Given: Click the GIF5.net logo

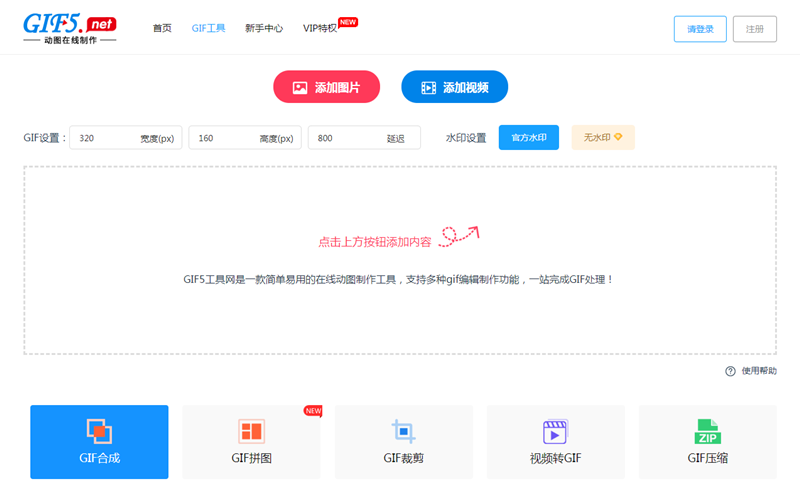Looking at the screenshot, I should tap(70, 28).
